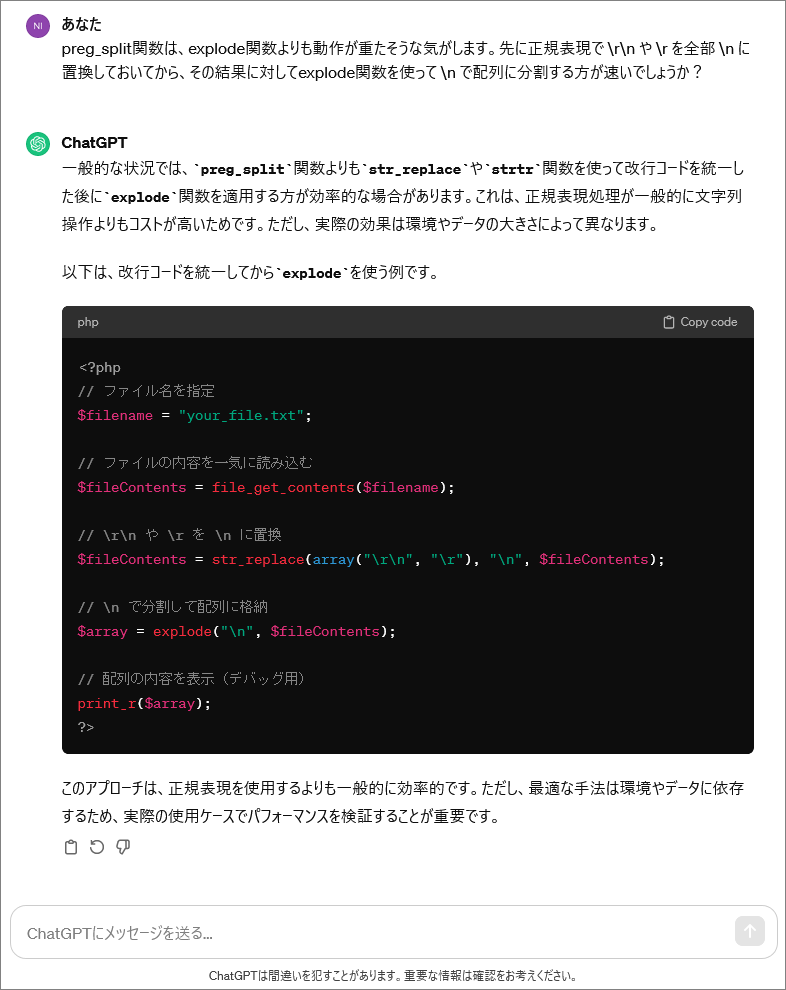Click the php language label in the code header
Screen dimensions: 786x990
point(88,322)
